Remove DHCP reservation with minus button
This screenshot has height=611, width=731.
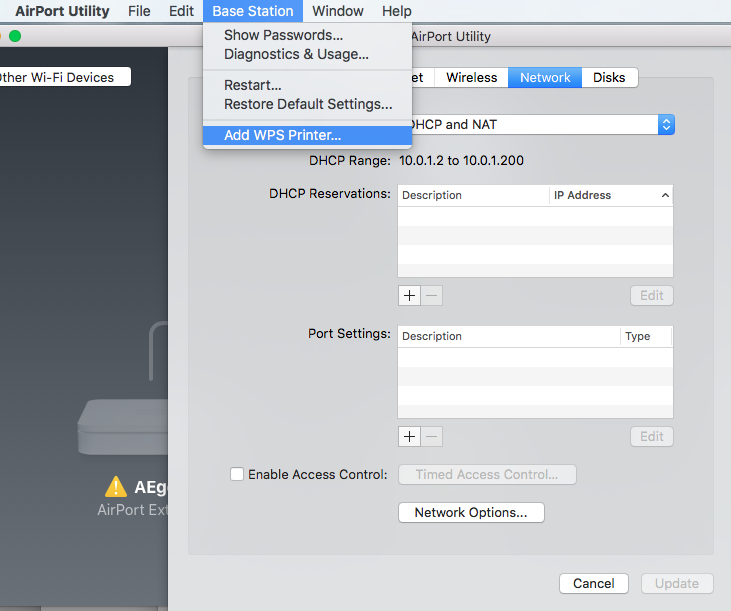[432, 295]
